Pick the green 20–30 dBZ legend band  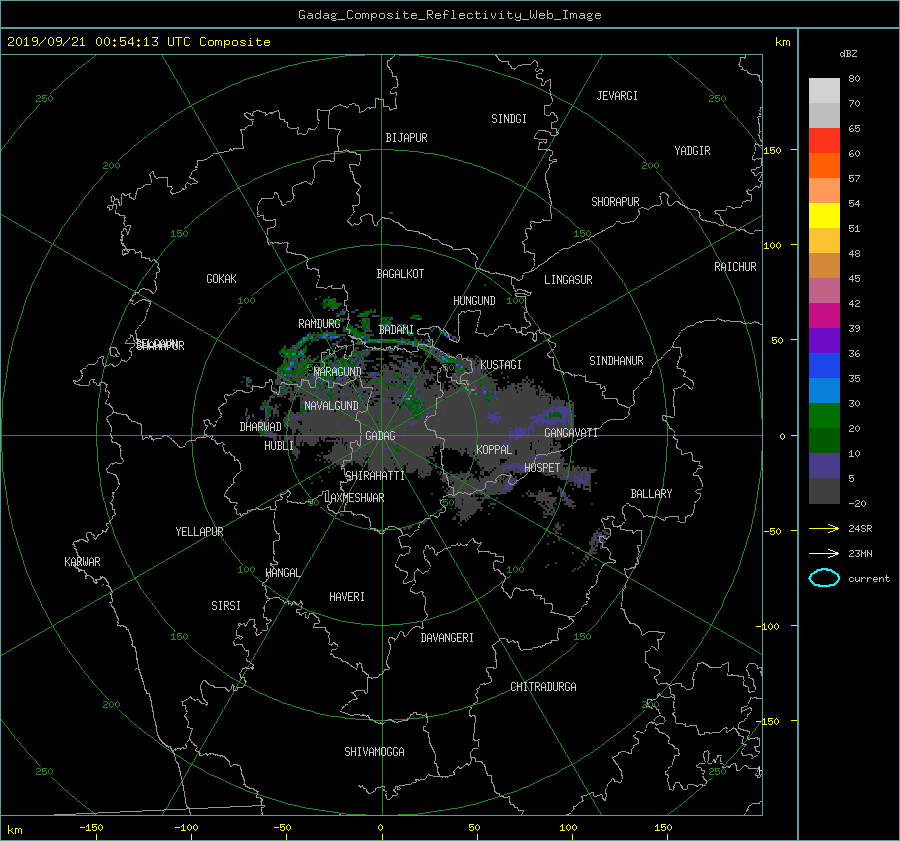(x=824, y=416)
